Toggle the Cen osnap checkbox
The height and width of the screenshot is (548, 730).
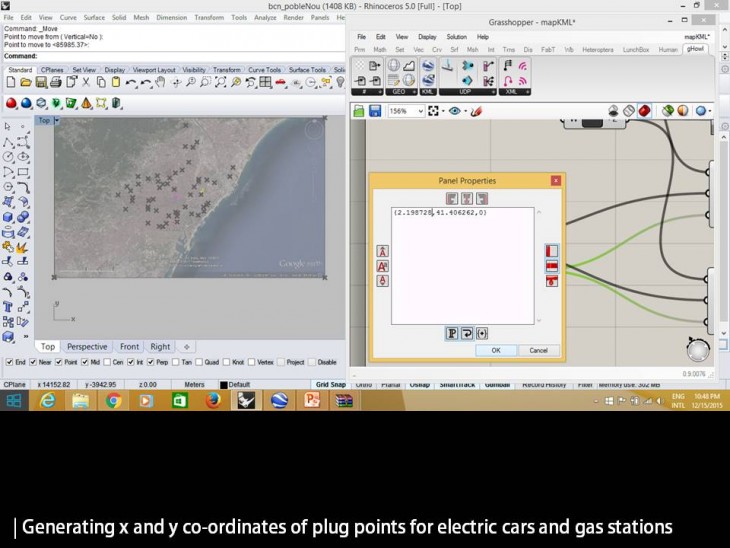(105, 362)
